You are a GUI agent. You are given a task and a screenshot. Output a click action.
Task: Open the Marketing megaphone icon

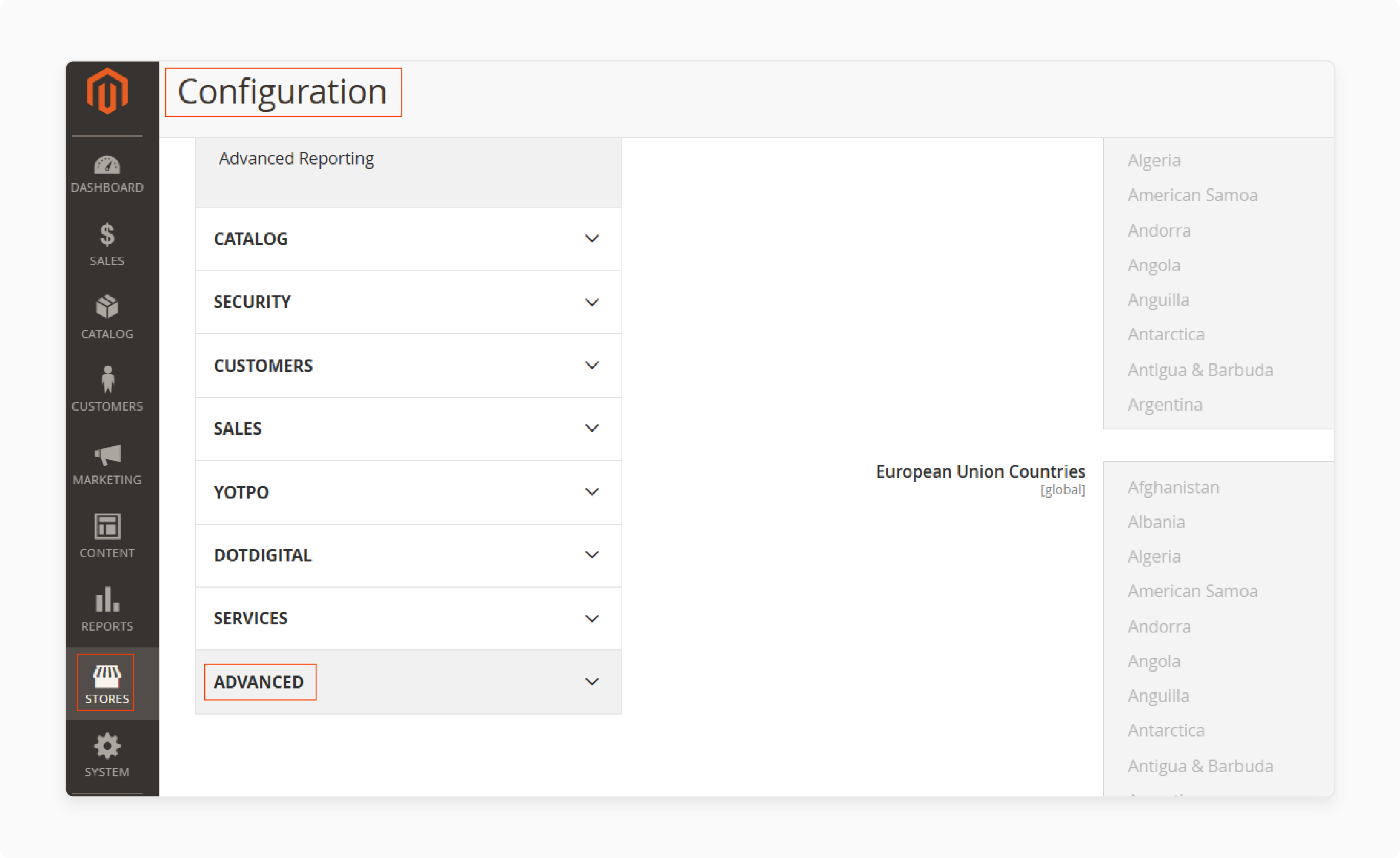click(107, 454)
